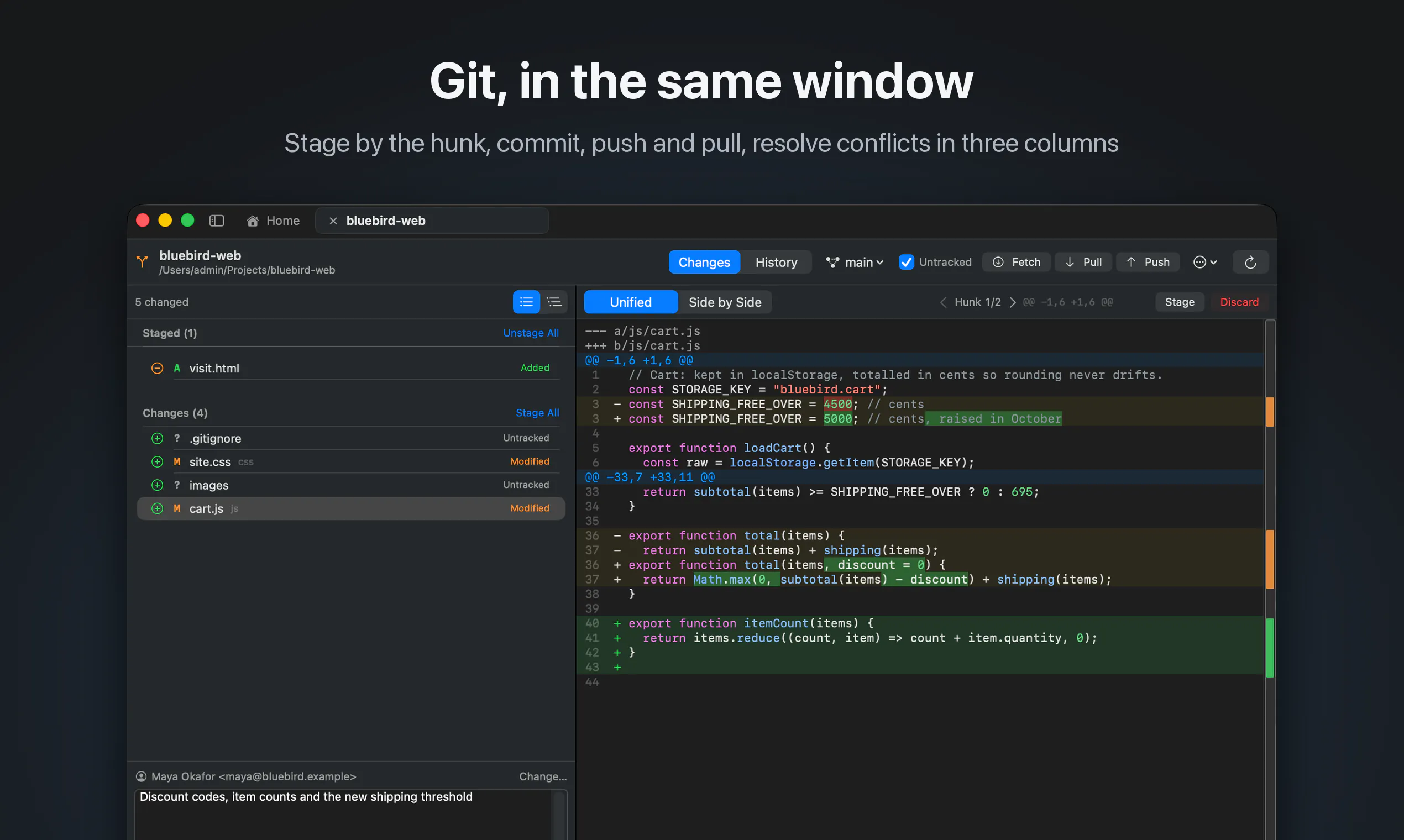The height and width of the screenshot is (840, 1404).
Task: Click the Unstage All link
Action: click(531, 333)
